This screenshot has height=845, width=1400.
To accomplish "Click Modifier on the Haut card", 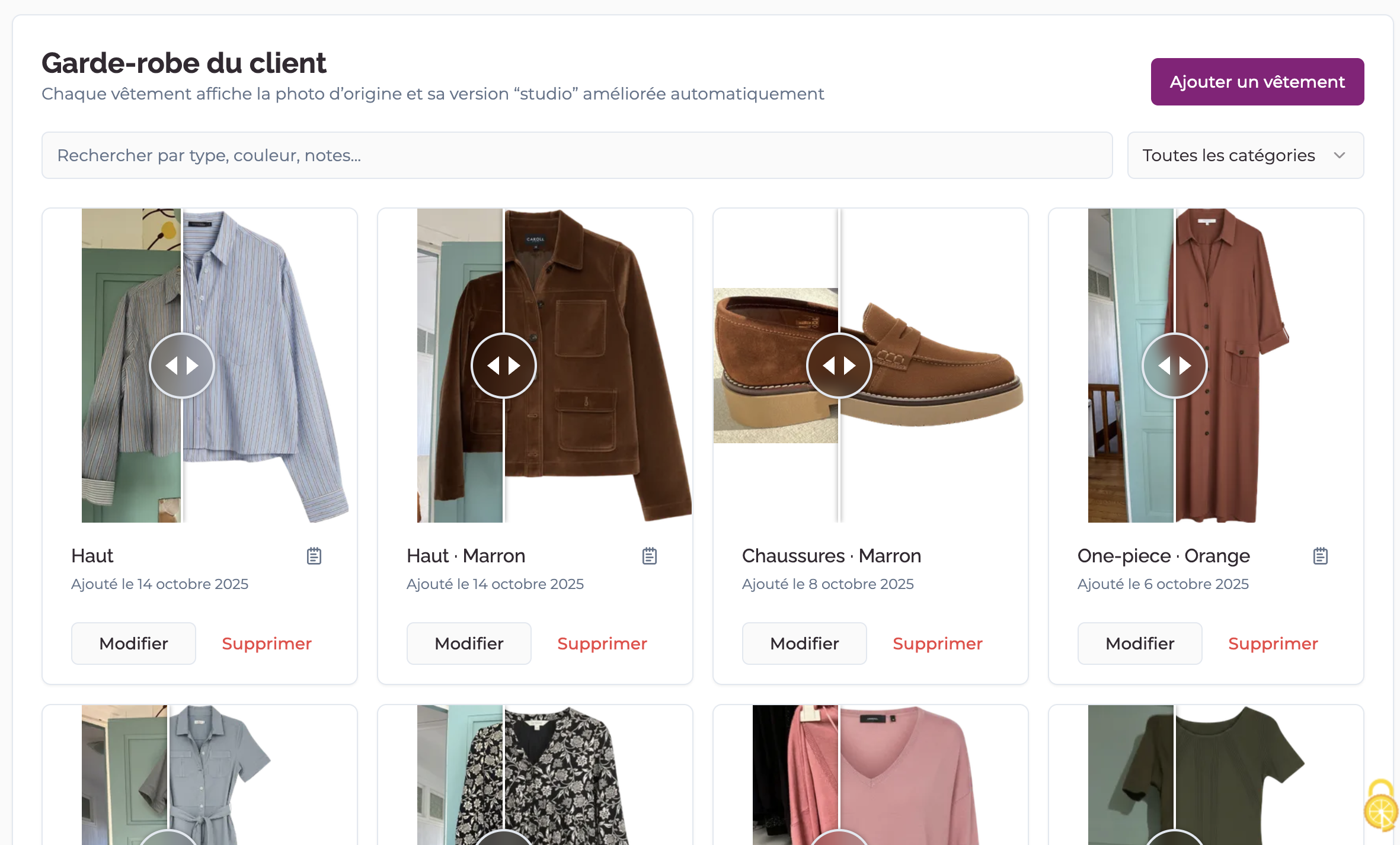I will tap(133, 644).
